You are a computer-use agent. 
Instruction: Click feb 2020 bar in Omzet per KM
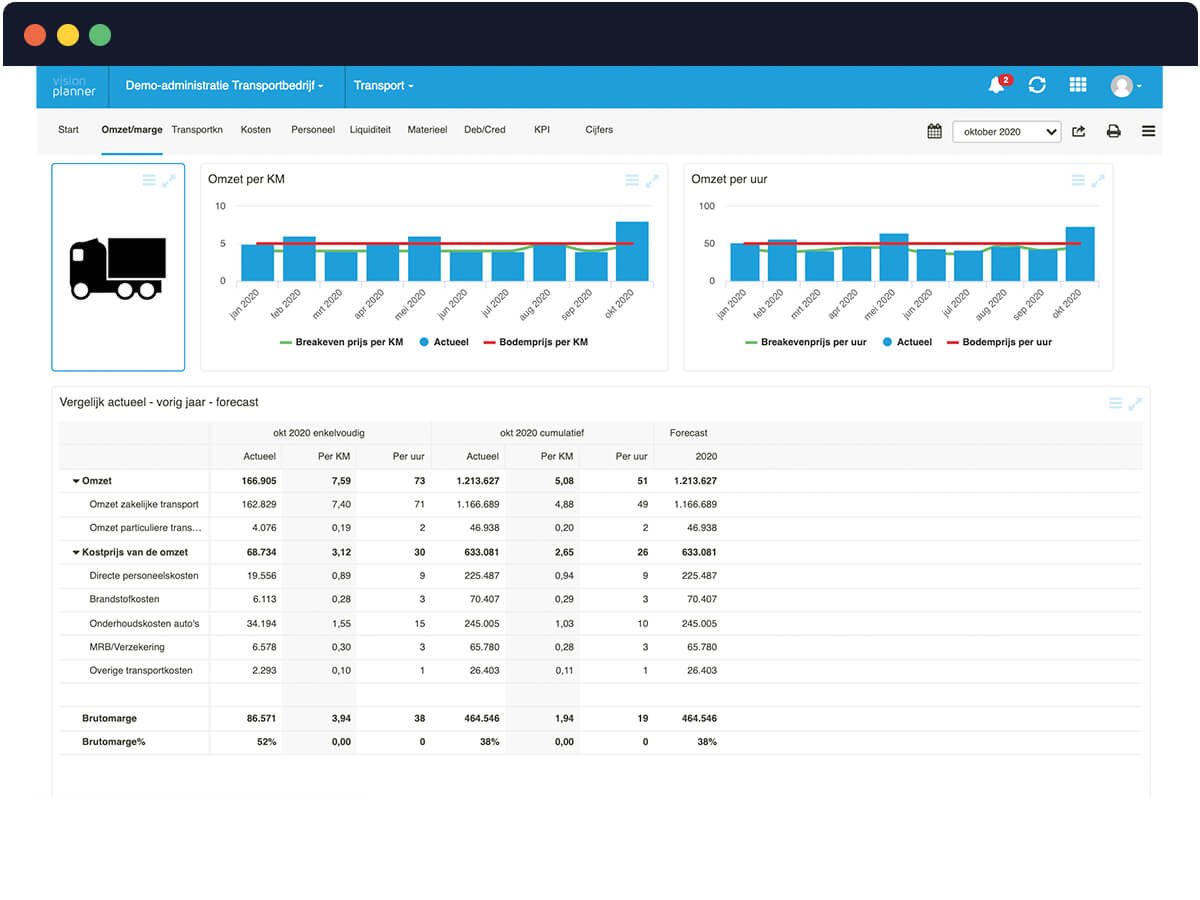pyautogui.click(x=299, y=259)
